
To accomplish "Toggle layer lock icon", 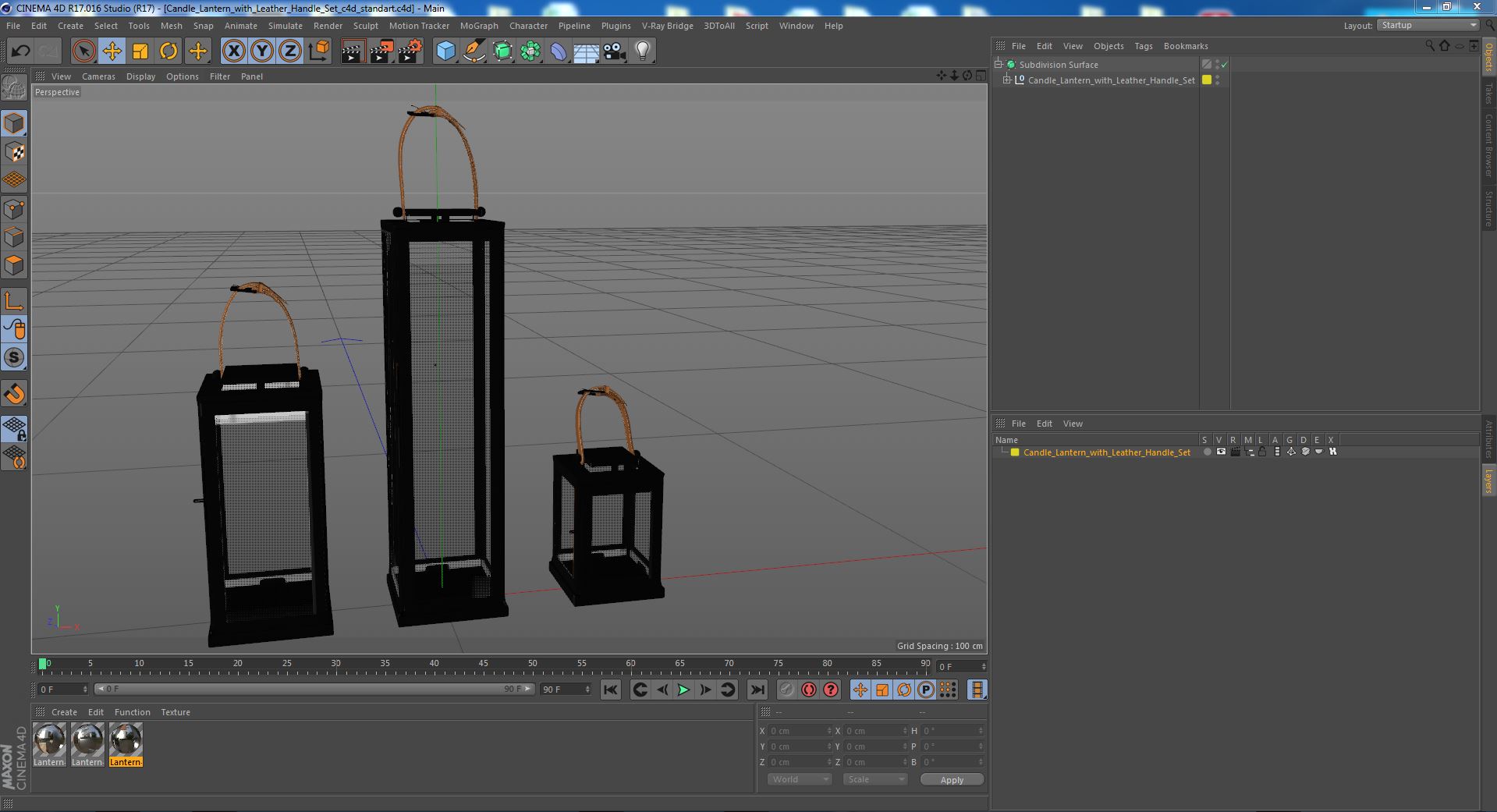I will pos(1262,452).
